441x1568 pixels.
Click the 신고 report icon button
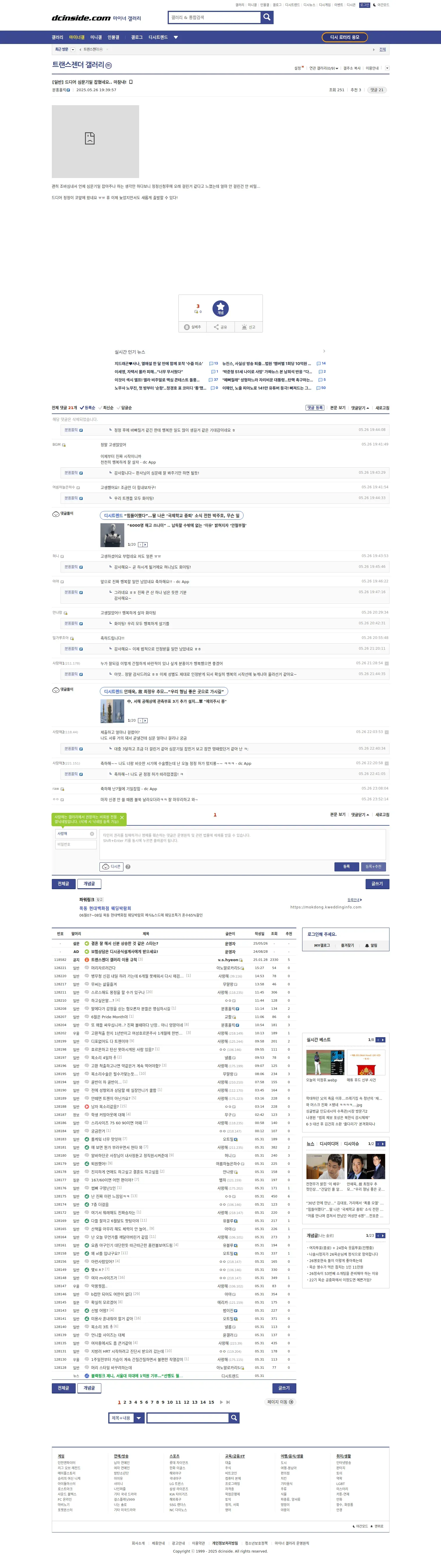click(248, 327)
